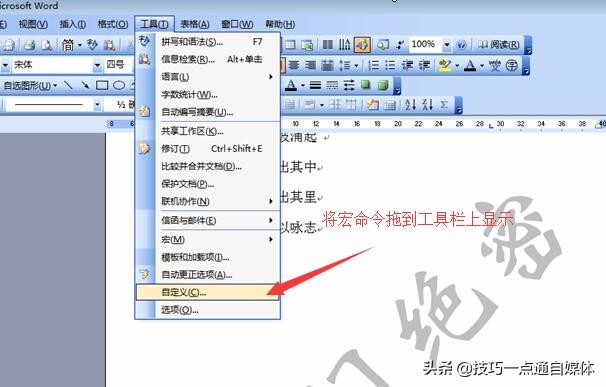The image size is (606, 387).
Task: Click the Insert Table icon
Action: pos(290,45)
